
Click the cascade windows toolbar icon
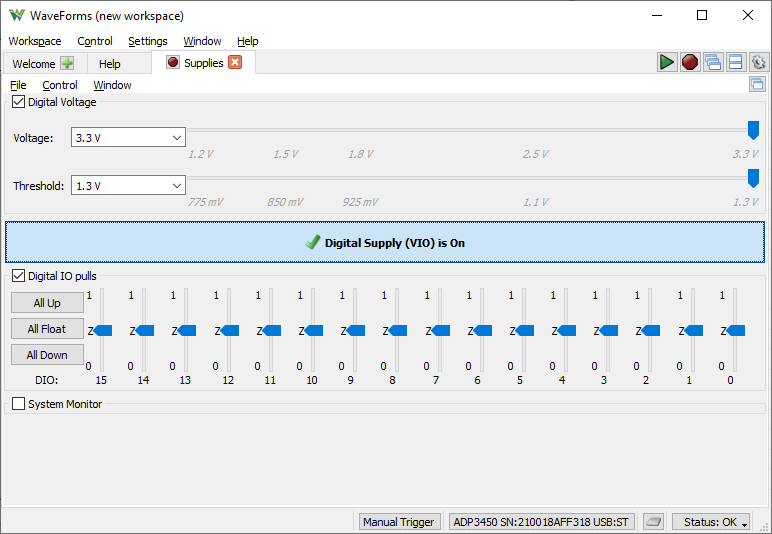(x=712, y=63)
